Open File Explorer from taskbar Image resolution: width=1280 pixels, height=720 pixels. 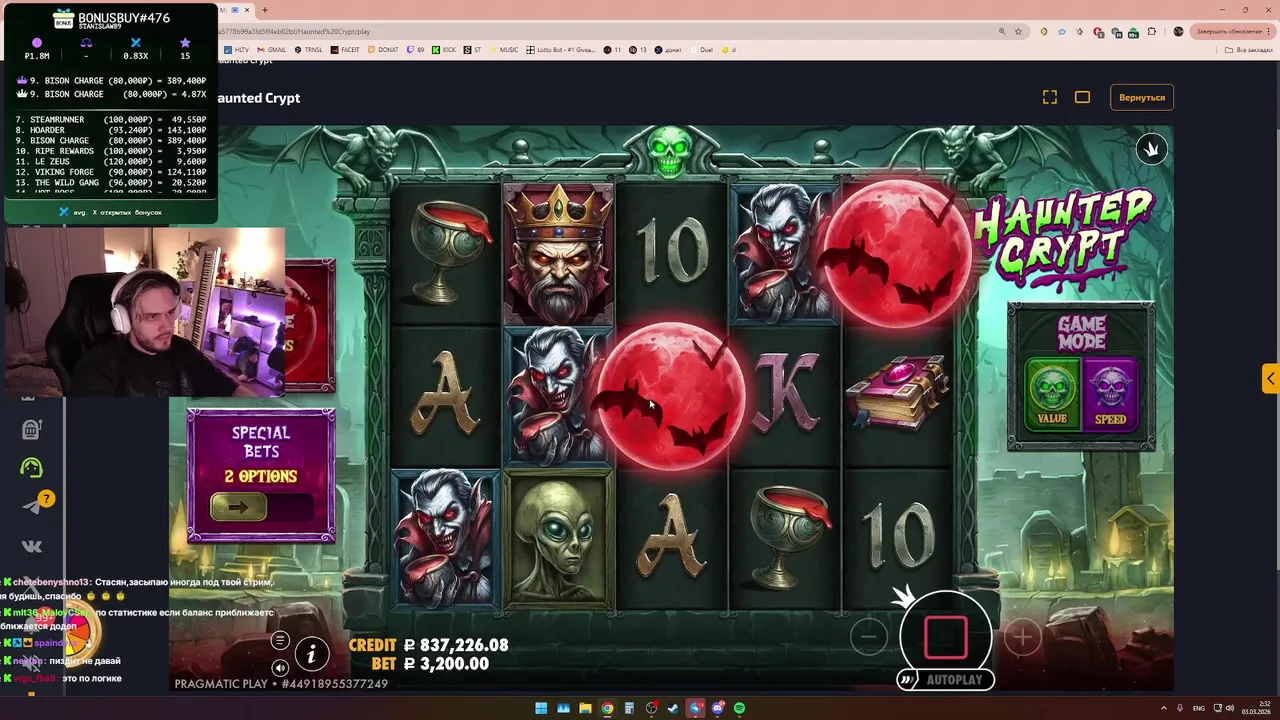point(585,708)
